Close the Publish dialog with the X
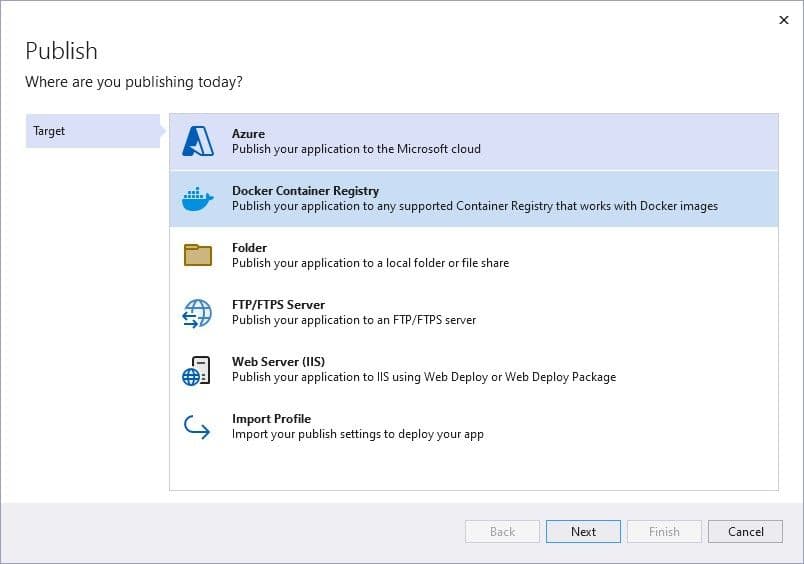The image size is (804, 564). tap(783, 20)
